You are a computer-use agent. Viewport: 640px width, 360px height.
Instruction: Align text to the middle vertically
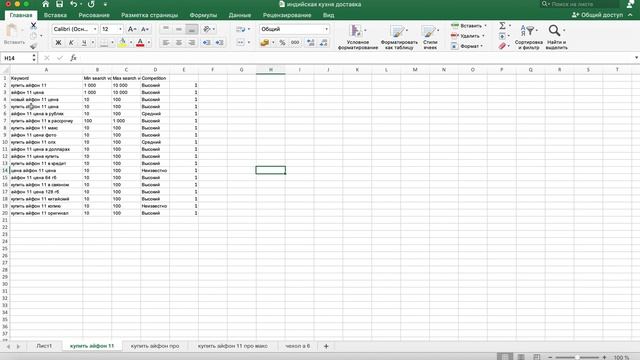point(179,29)
